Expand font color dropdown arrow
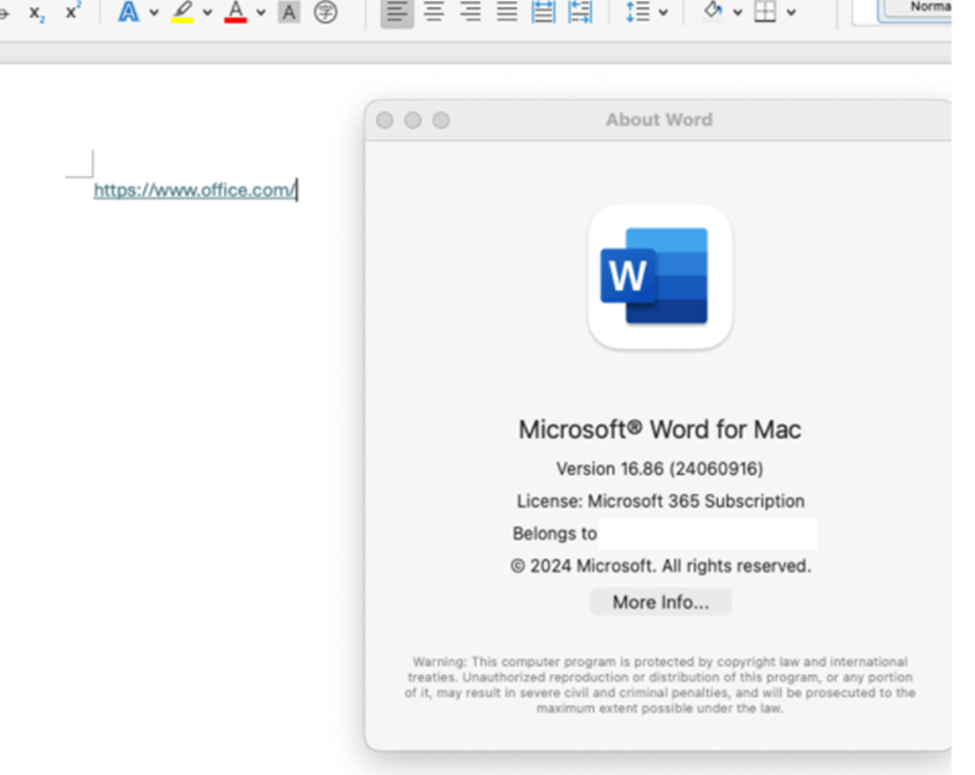 pyautogui.click(x=261, y=12)
